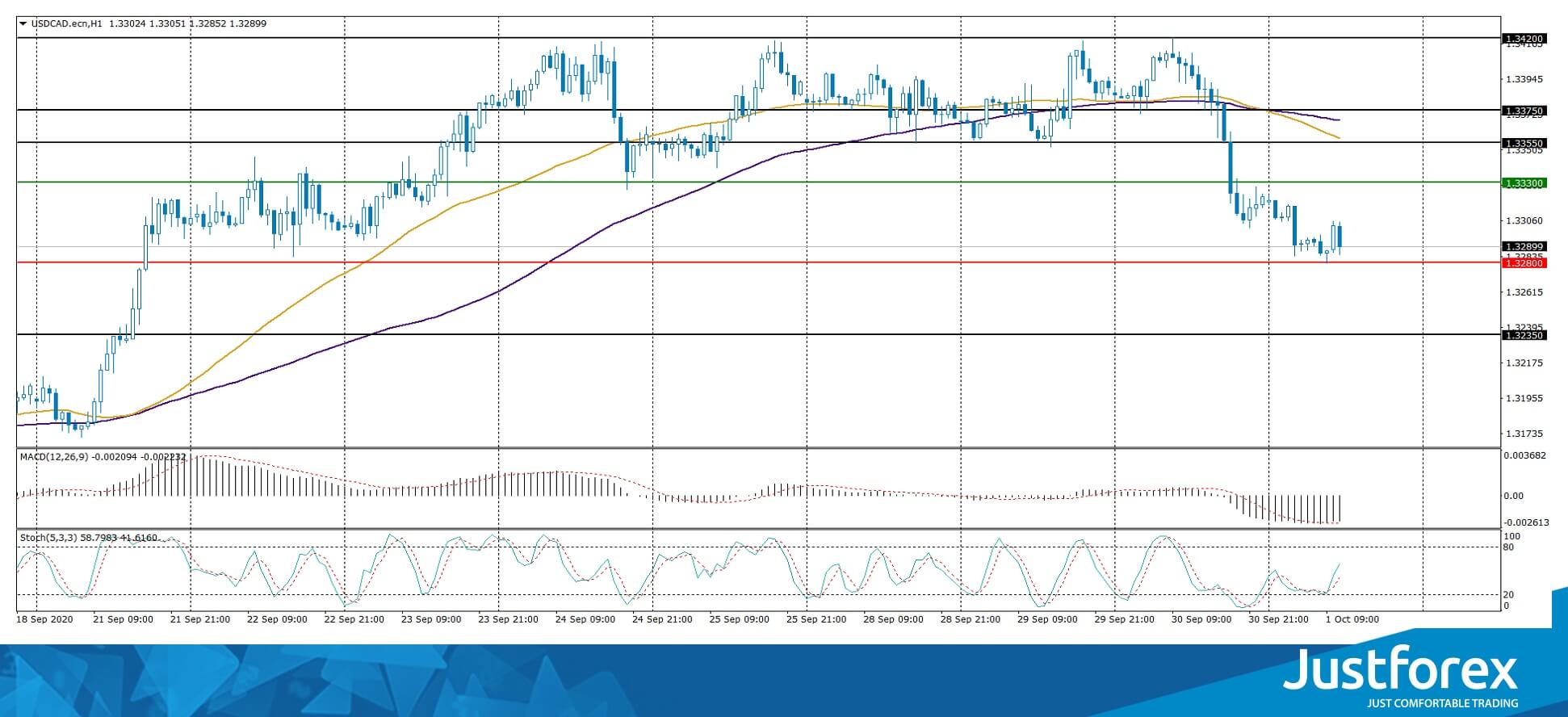Click the 1.31735 value on price axis
This screenshot has width=1568, height=717.
[x=1524, y=434]
